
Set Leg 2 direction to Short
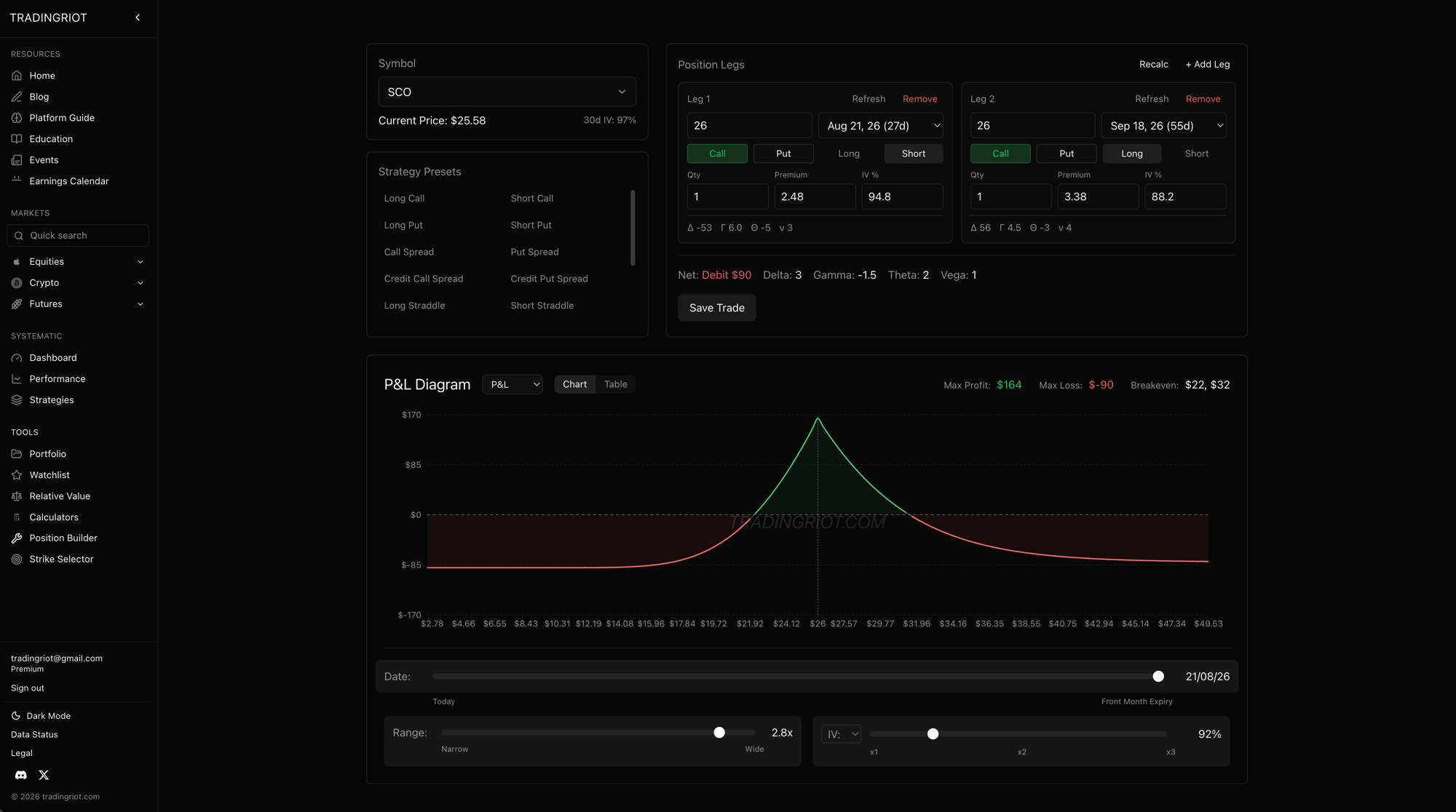(x=1197, y=154)
